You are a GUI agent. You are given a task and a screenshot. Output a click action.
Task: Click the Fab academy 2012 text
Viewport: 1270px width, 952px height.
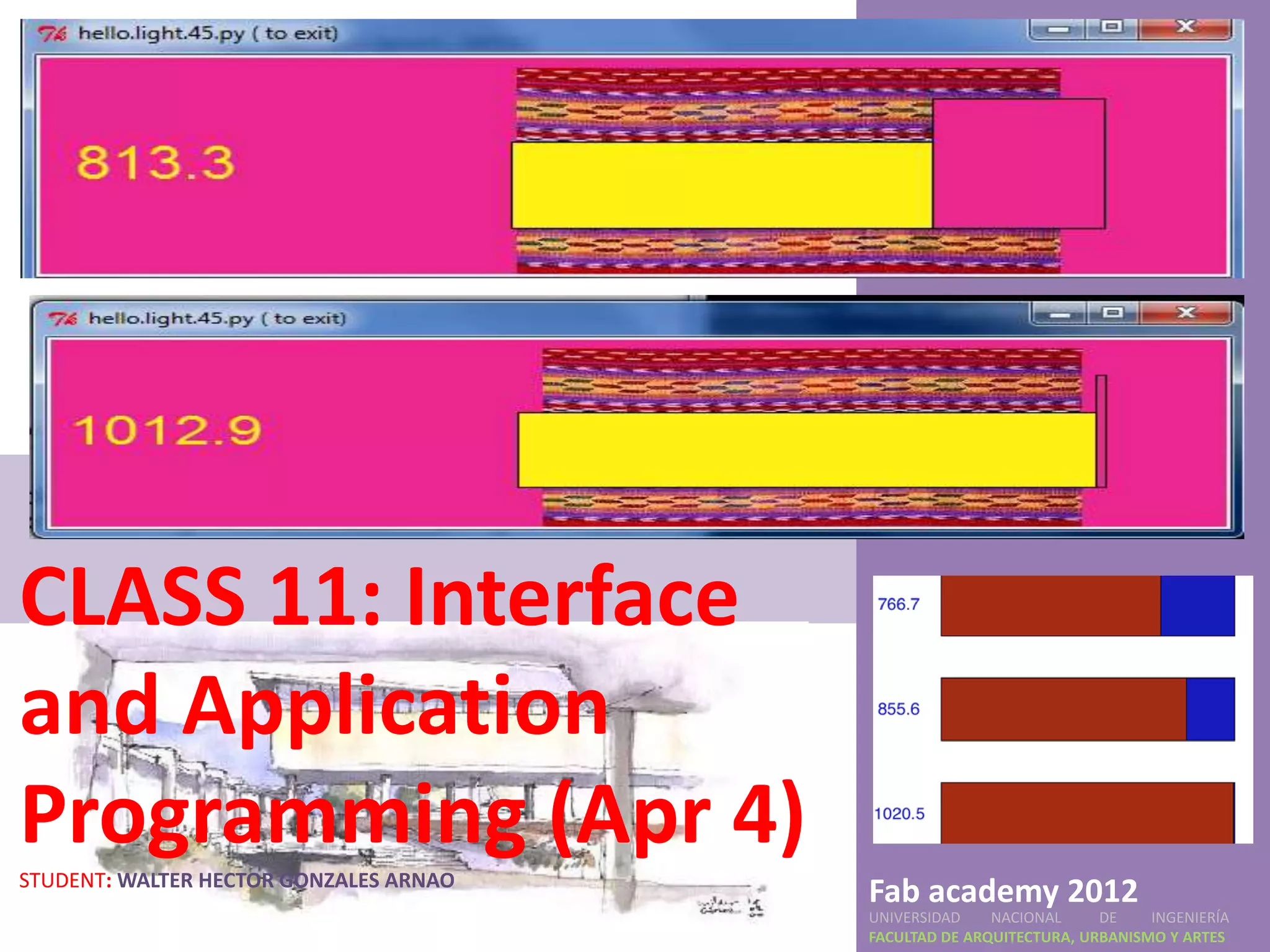click(1003, 891)
